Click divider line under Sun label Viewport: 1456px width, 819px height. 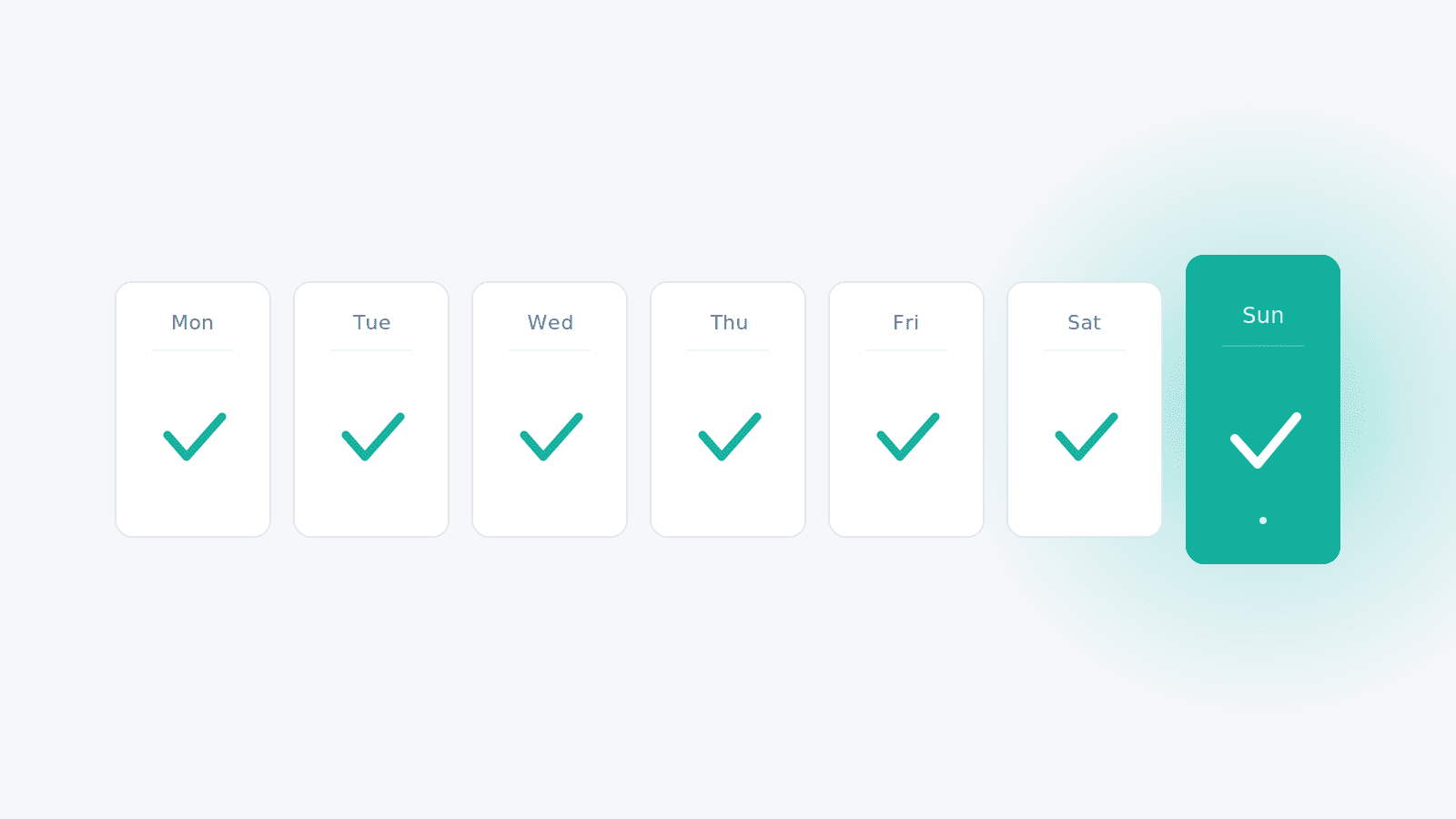tap(1263, 346)
